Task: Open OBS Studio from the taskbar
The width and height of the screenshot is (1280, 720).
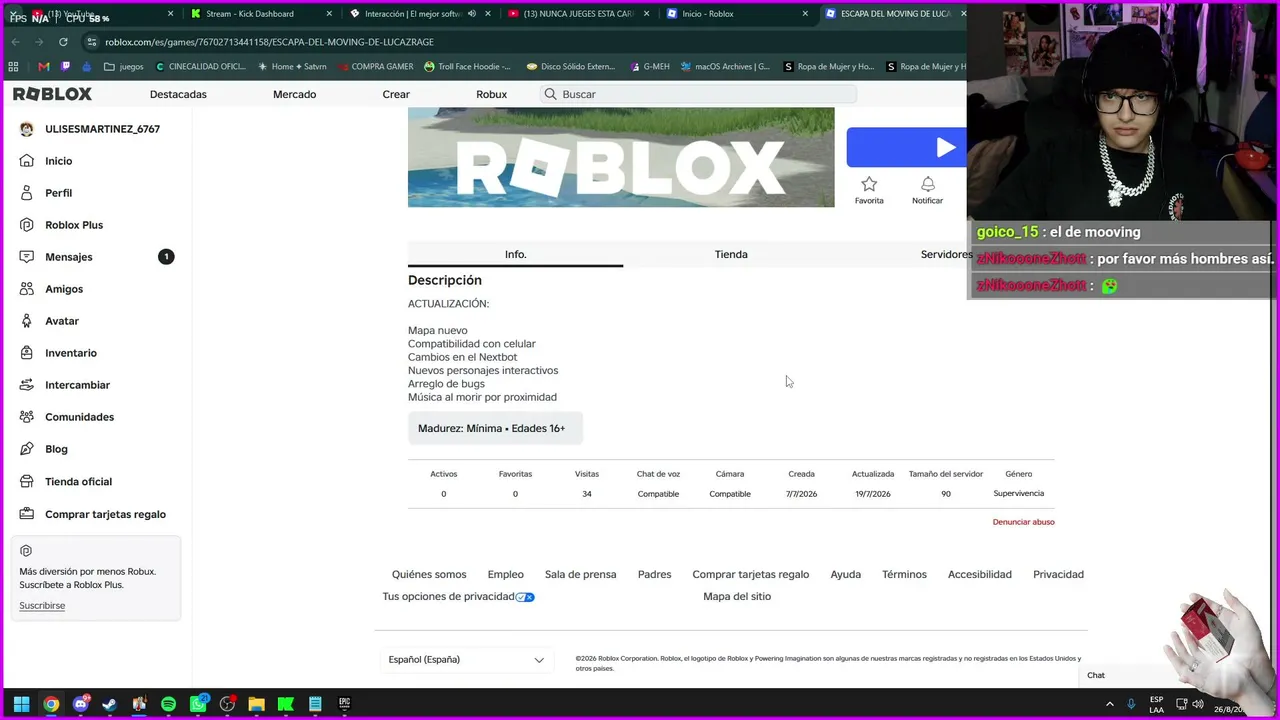Action: click(227, 704)
